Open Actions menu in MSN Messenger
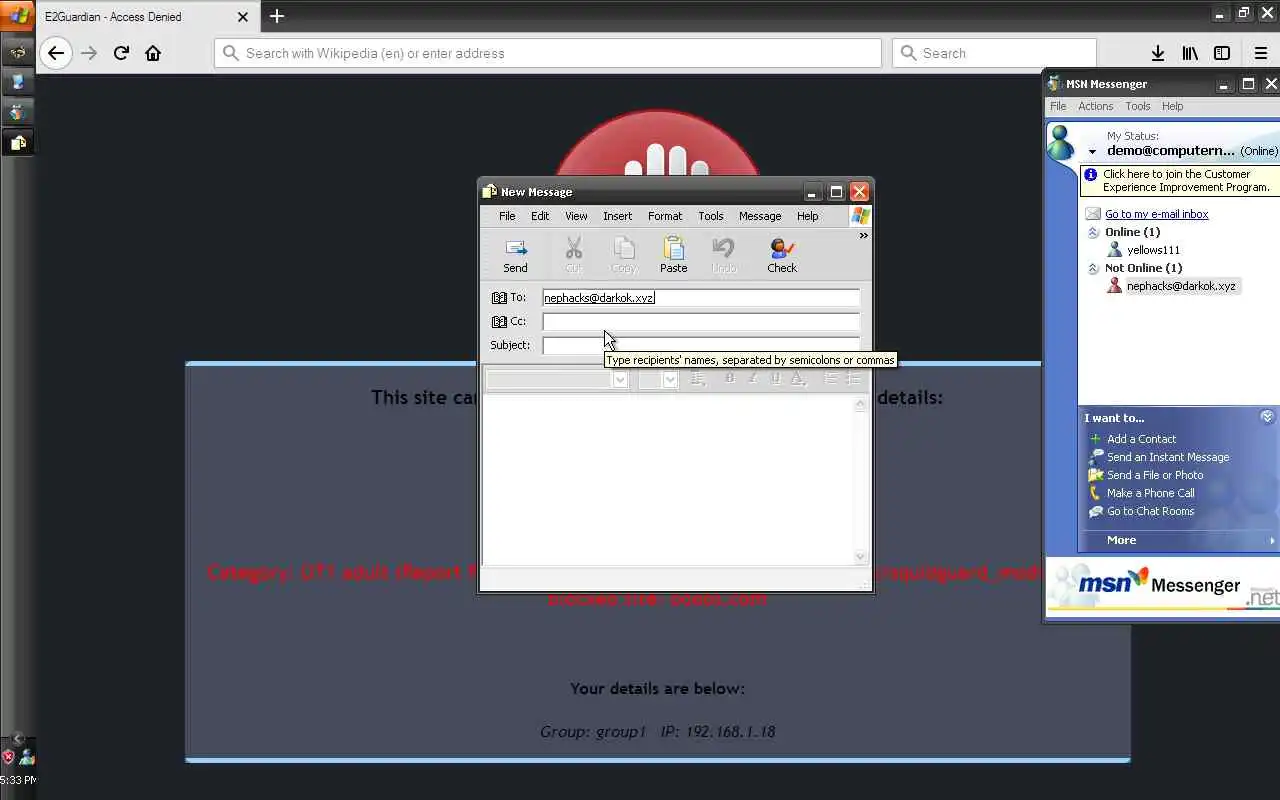Viewport: 1280px width, 800px height. 1095,106
